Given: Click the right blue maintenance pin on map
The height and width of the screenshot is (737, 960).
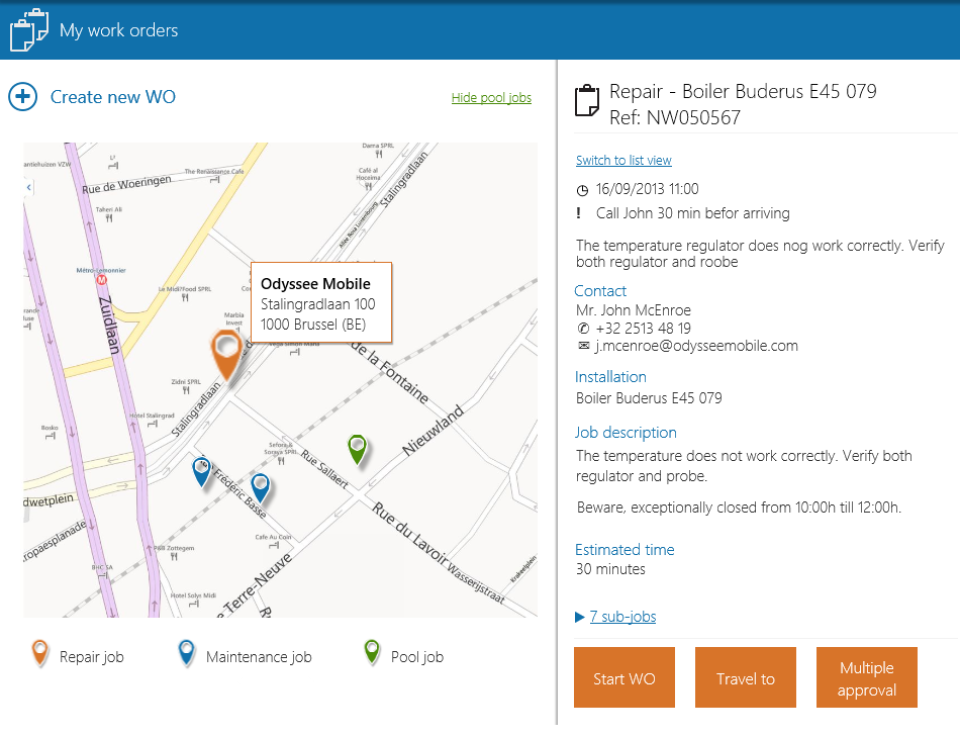Looking at the screenshot, I should pyautogui.click(x=260, y=487).
